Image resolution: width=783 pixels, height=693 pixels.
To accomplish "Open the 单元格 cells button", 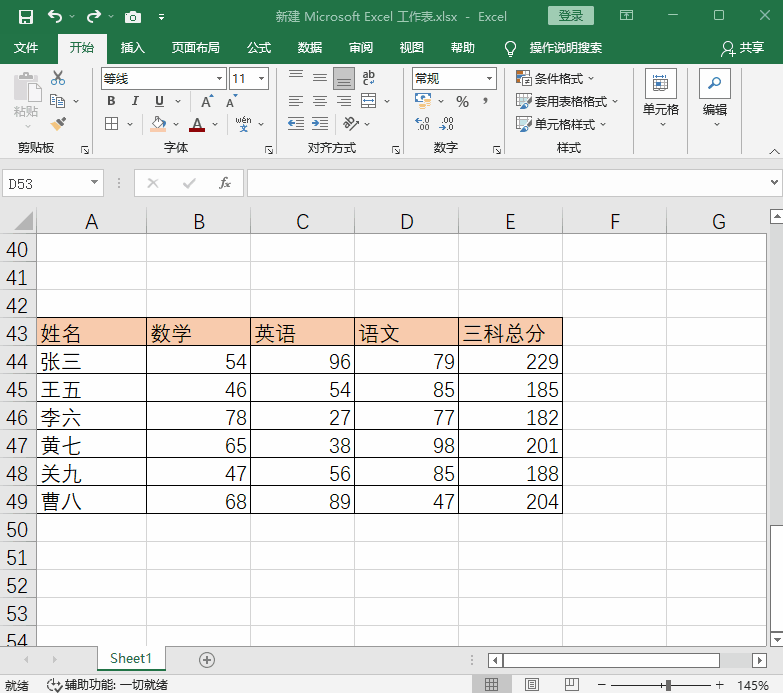I will pos(661,98).
